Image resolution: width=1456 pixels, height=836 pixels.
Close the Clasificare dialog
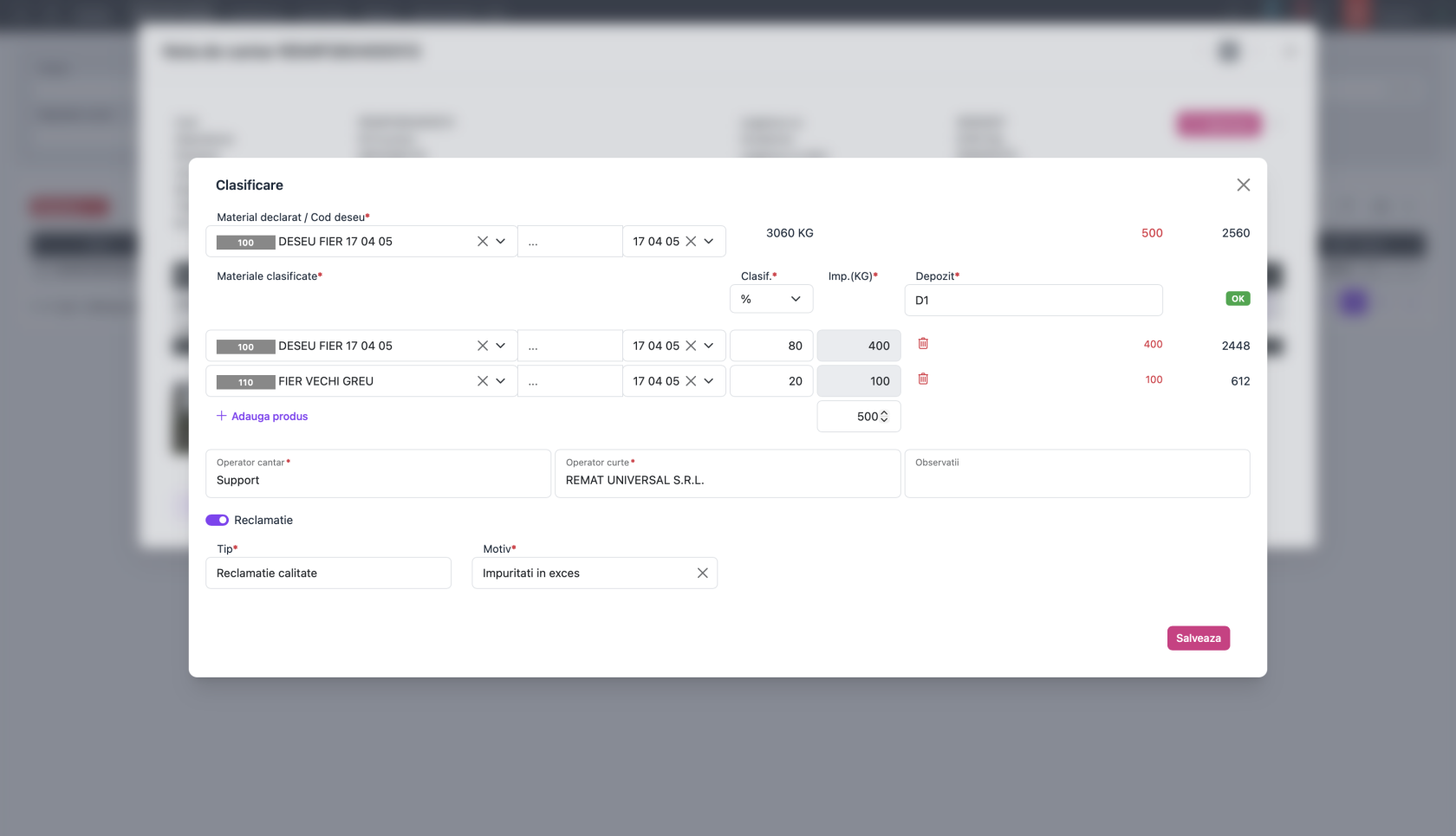point(1243,185)
